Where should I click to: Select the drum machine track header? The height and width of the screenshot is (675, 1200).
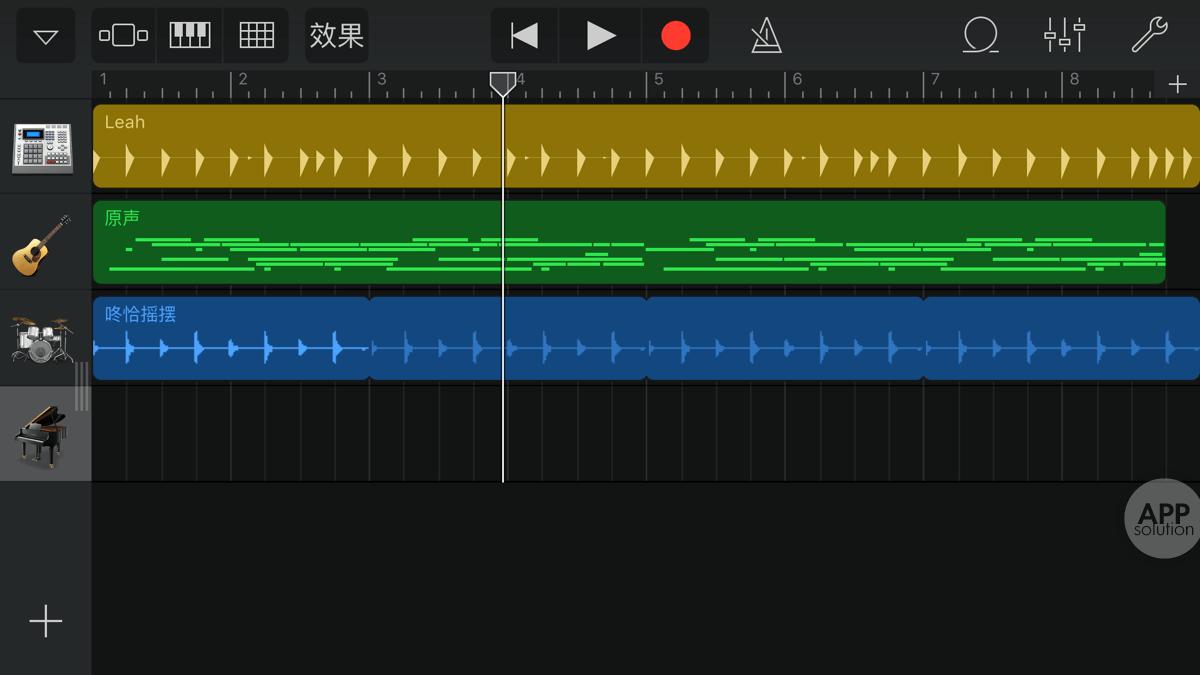tap(45, 146)
